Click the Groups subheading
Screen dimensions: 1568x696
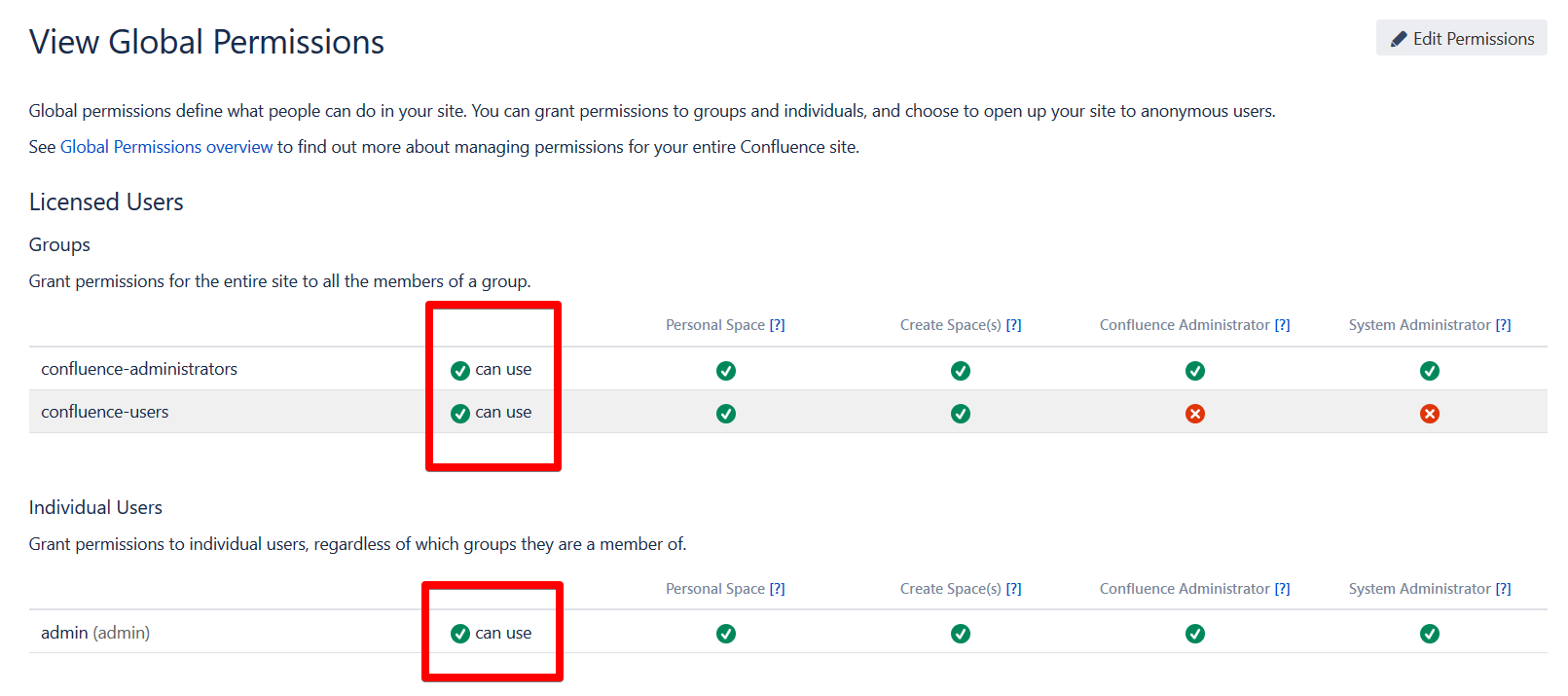pyautogui.click(x=59, y=244)
